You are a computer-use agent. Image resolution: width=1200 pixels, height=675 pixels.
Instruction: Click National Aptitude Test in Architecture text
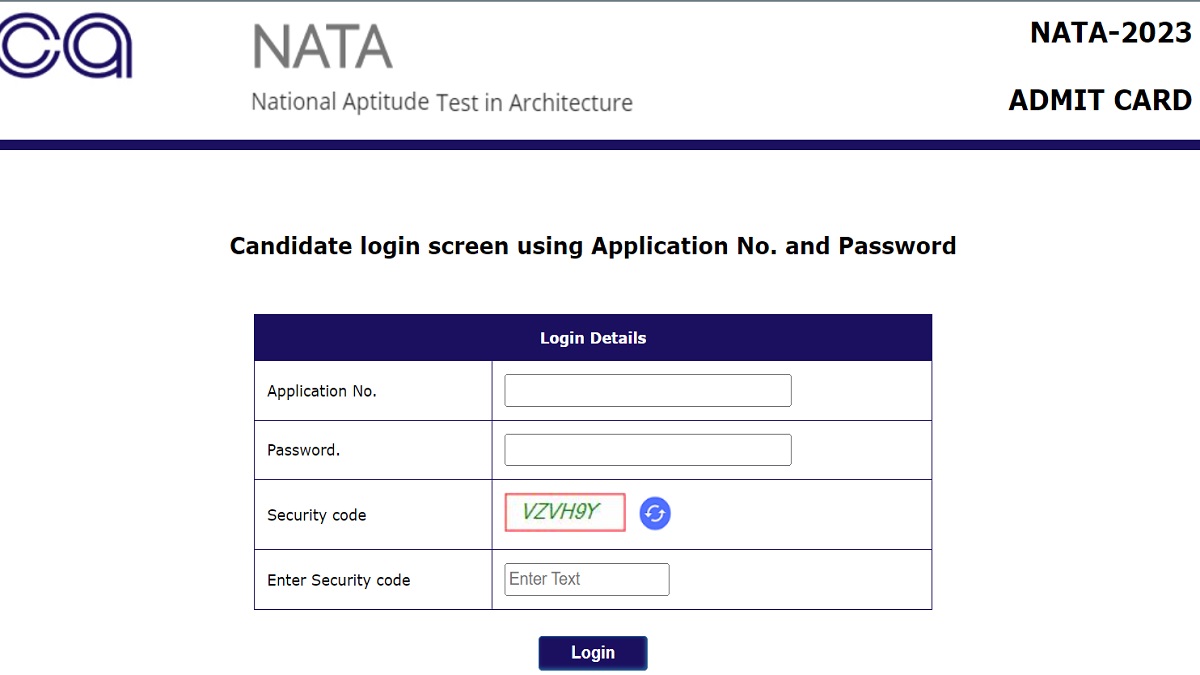441,102
